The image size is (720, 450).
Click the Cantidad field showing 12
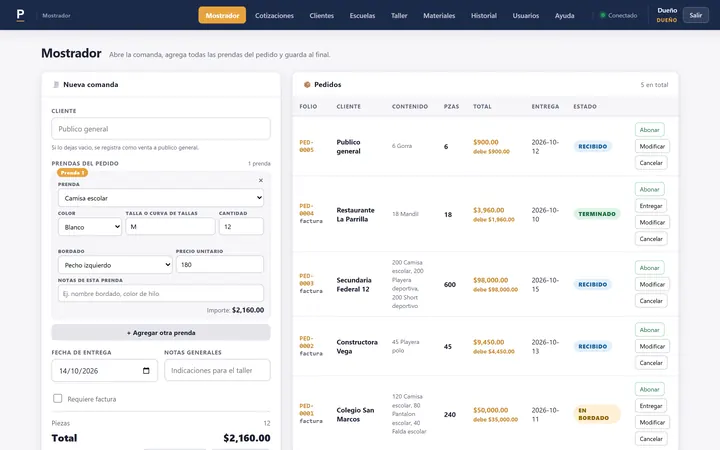pyautogui.click(x=241, y=226)
